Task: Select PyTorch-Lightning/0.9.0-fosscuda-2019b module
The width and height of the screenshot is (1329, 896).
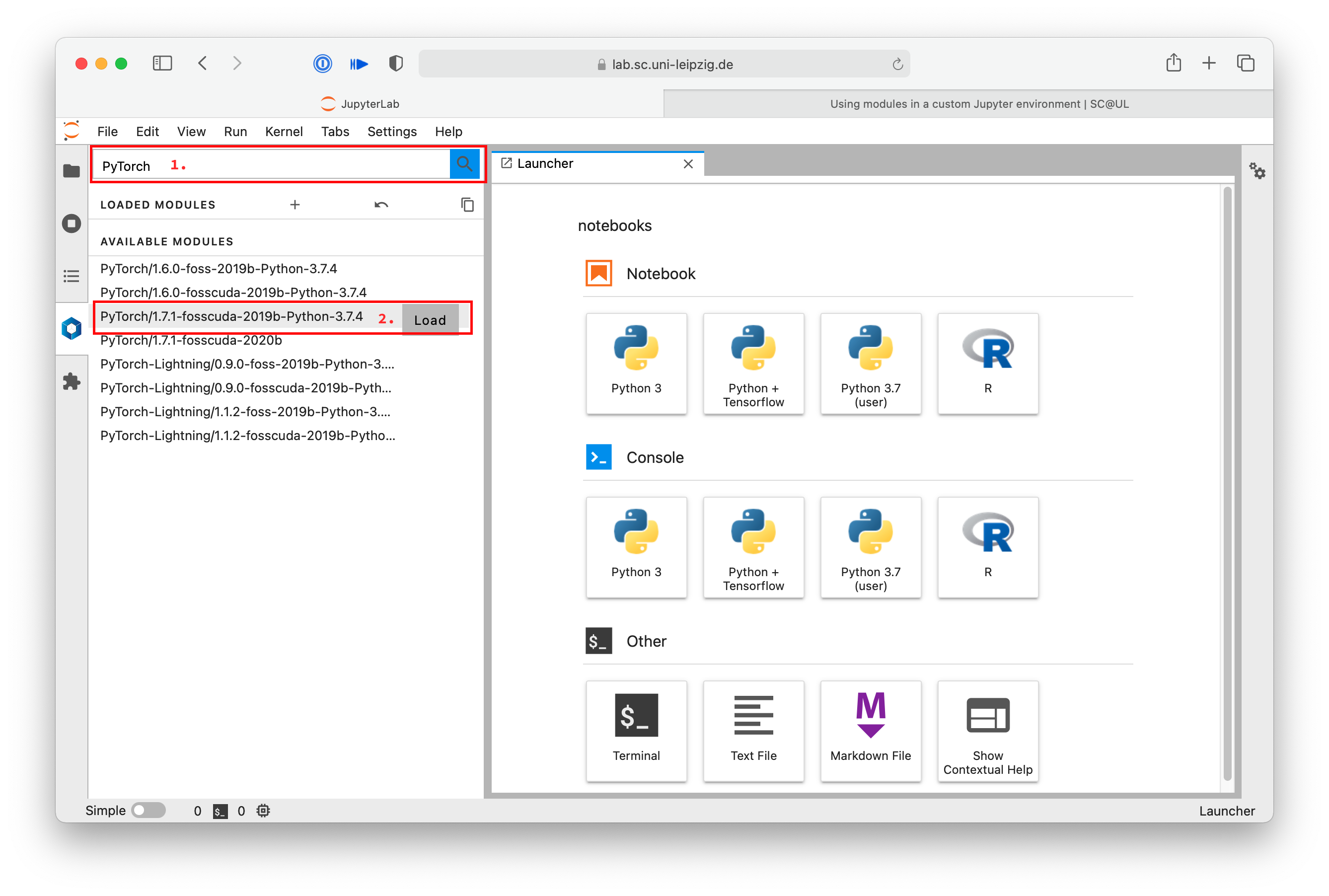Action: click(x=246, y=388)
